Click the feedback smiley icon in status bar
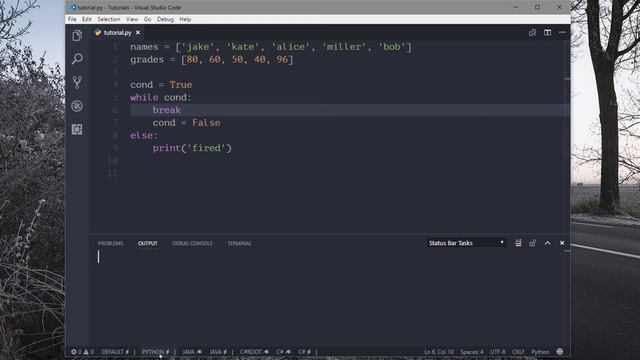 point(560,351)
